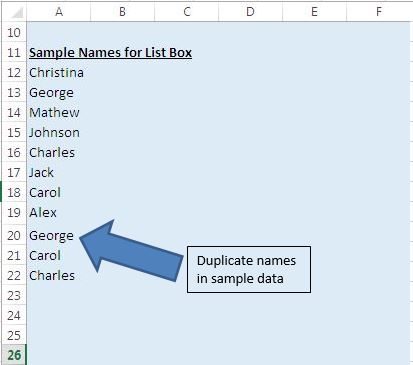Select column B header

(123, 12)
